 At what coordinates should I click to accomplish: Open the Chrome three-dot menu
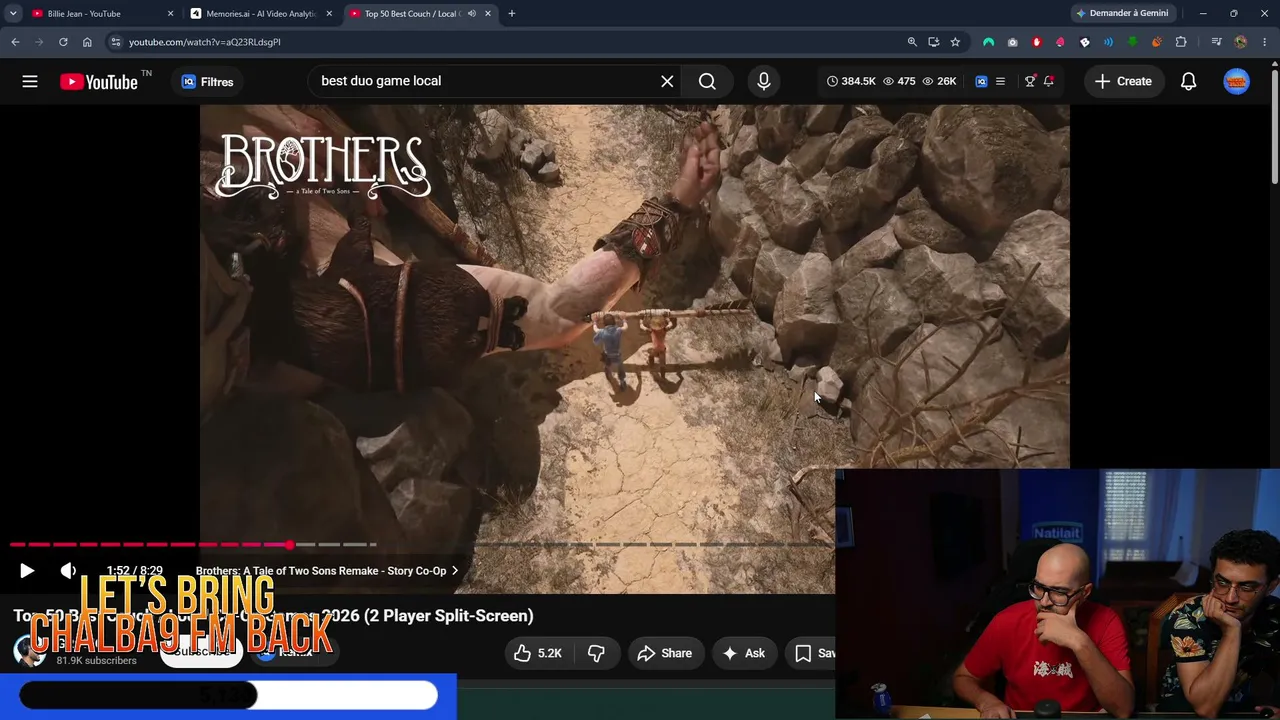(x=1265, y=42)
